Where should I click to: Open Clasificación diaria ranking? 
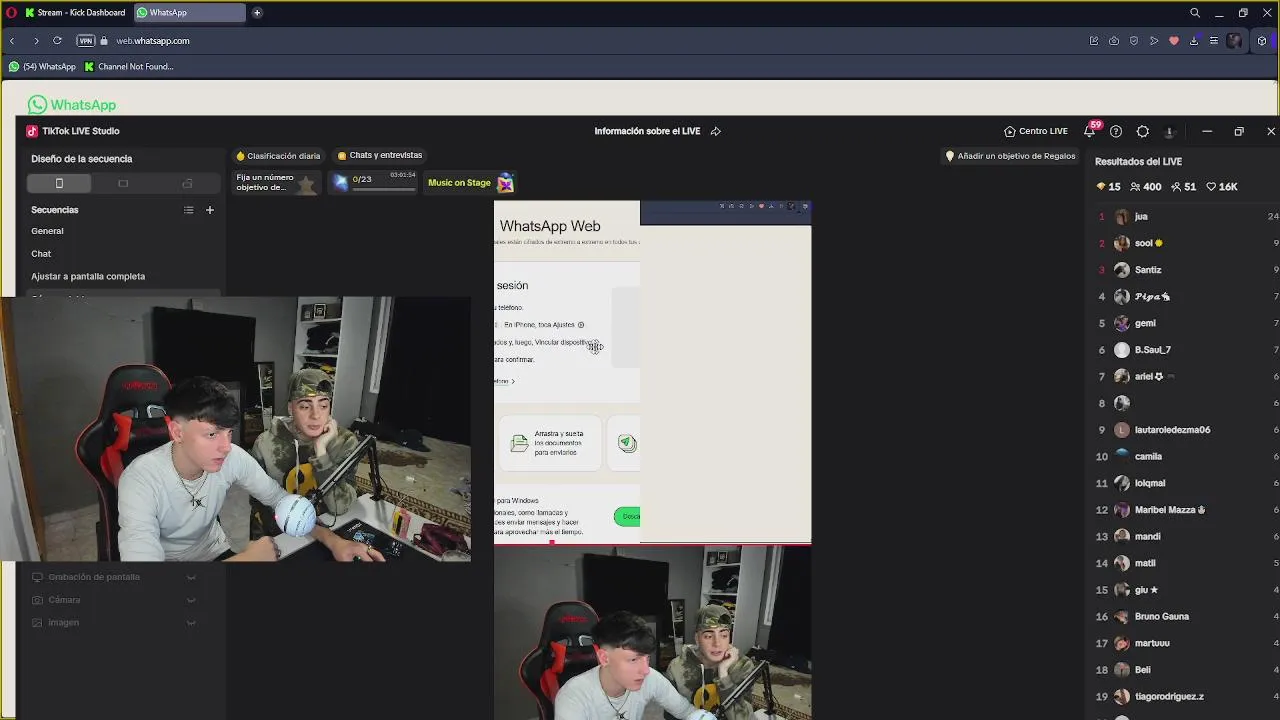(278, 156)
